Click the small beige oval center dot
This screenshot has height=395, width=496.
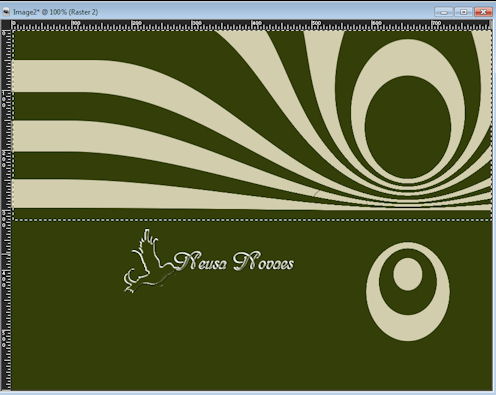(x=408, y=274)
